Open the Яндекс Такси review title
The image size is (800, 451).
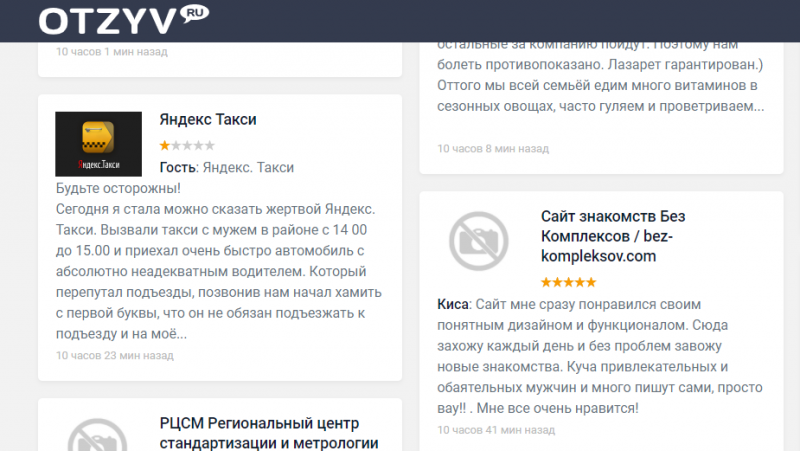(208, 119)
